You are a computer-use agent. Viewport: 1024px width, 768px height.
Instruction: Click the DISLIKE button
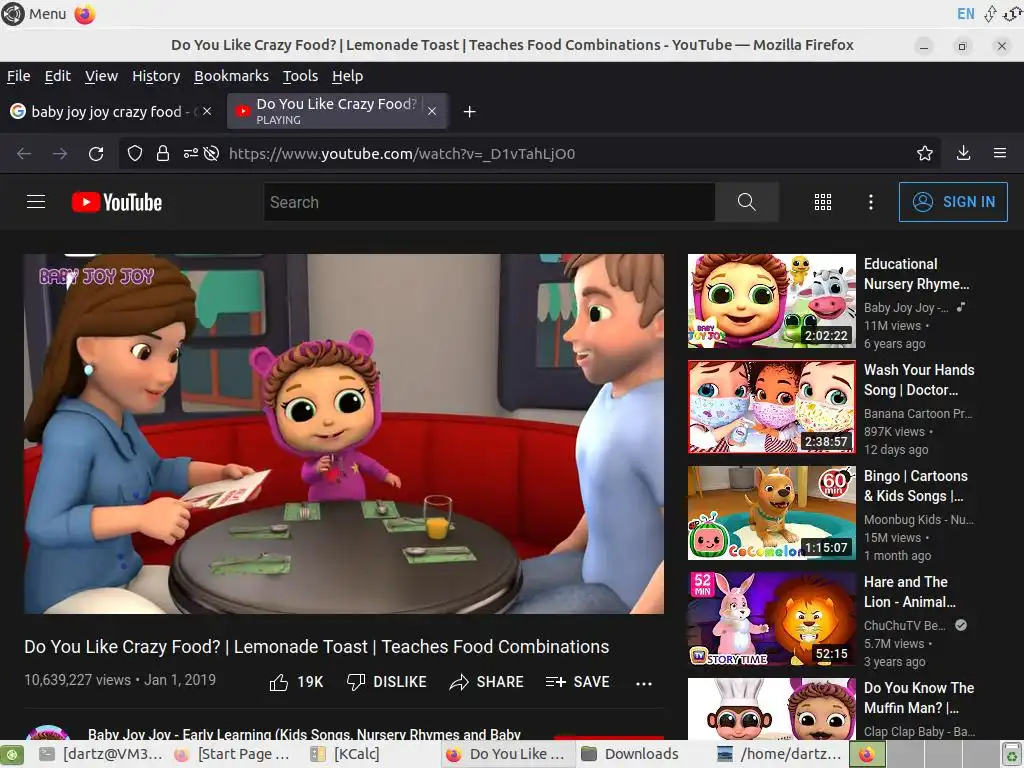tap(387, 682)
